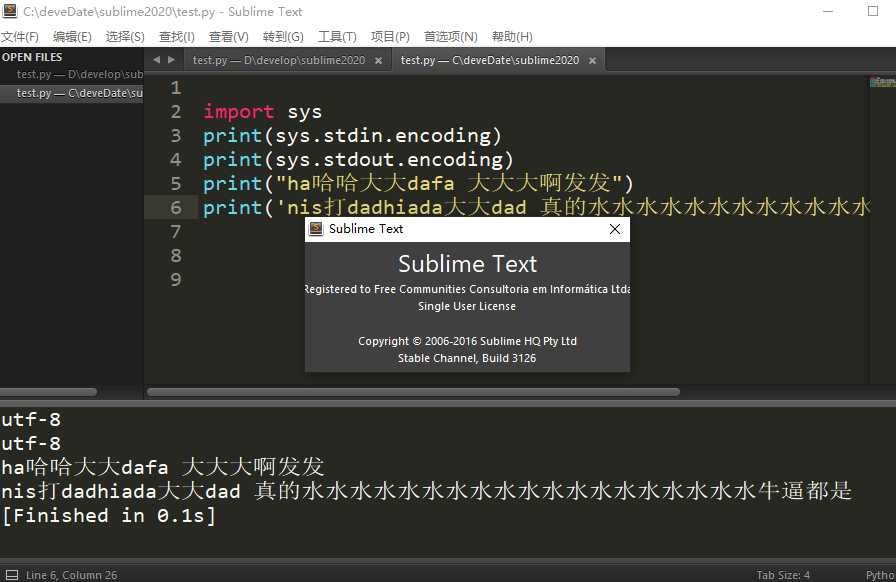
Task: Open the 查找(I) menu
Action: tap(177, 37)
